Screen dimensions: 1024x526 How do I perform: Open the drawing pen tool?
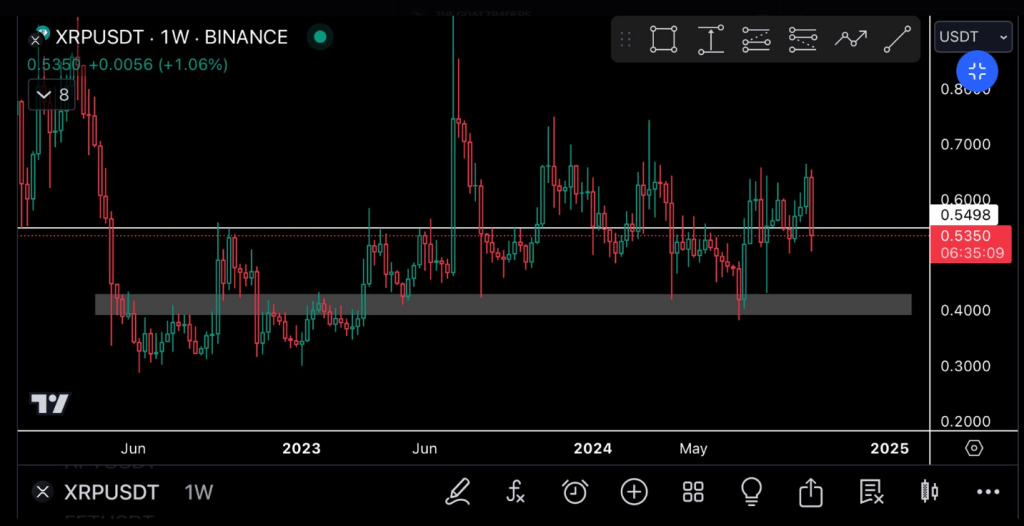tap(458, 491)
